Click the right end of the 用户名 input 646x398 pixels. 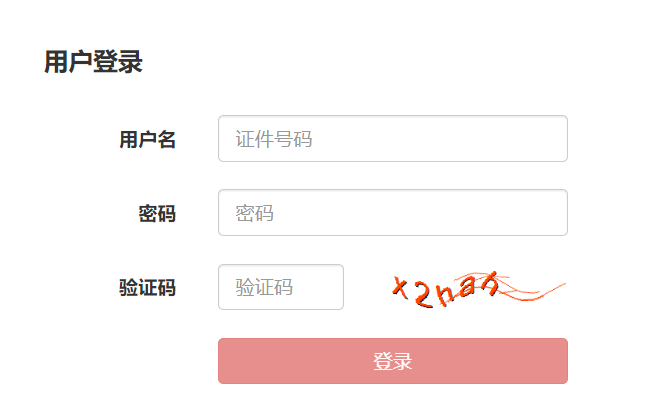(552, 138)
